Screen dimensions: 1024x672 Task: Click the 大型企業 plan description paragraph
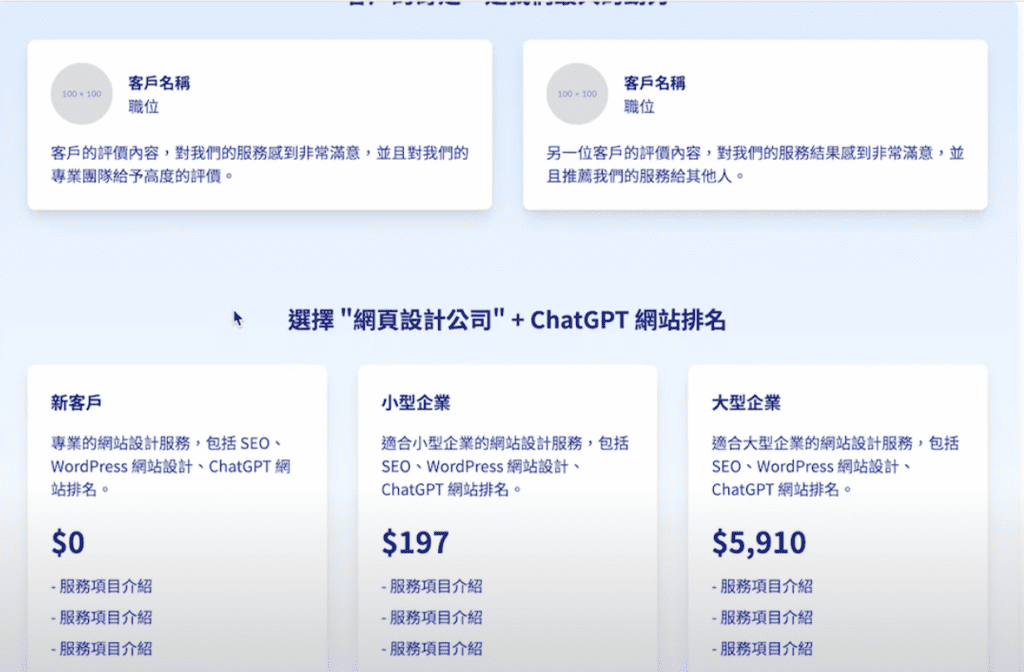[x=835, y=466]
